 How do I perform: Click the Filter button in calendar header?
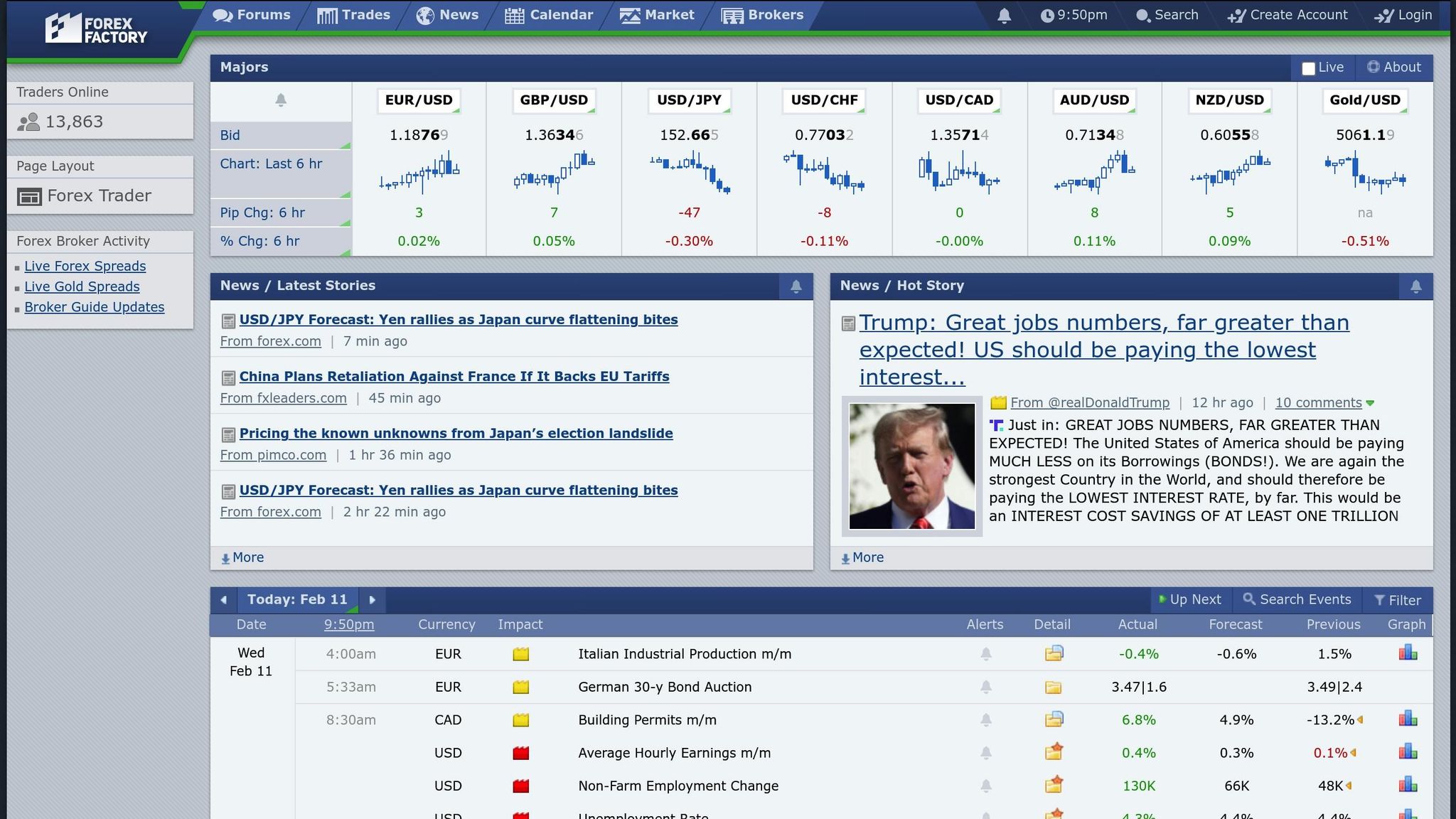(1397, 600)
